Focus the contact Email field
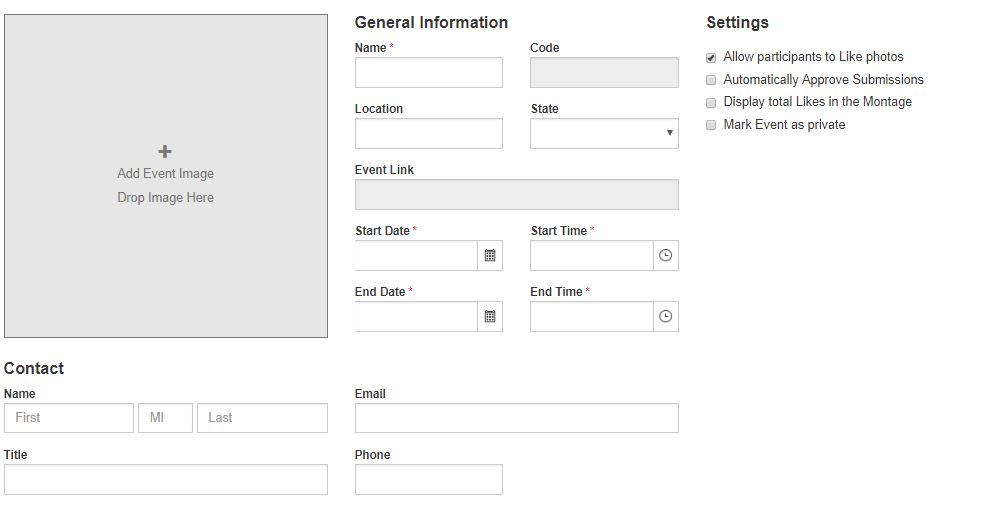 [516, 418]
